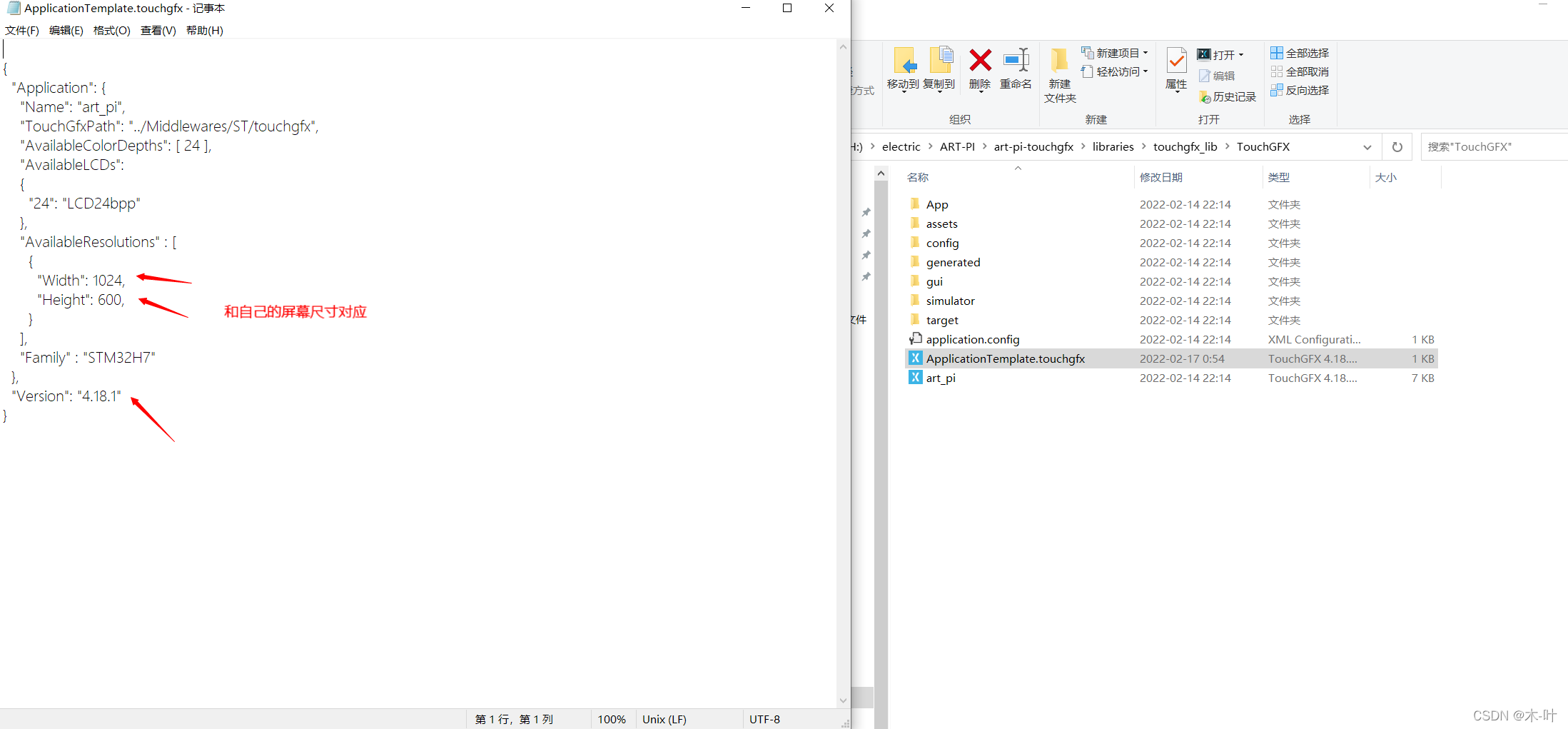Viewport: 1568px width, 729px height.
Task: Click the "Name": "art_pi" line
Action: [x=73, y=107]
